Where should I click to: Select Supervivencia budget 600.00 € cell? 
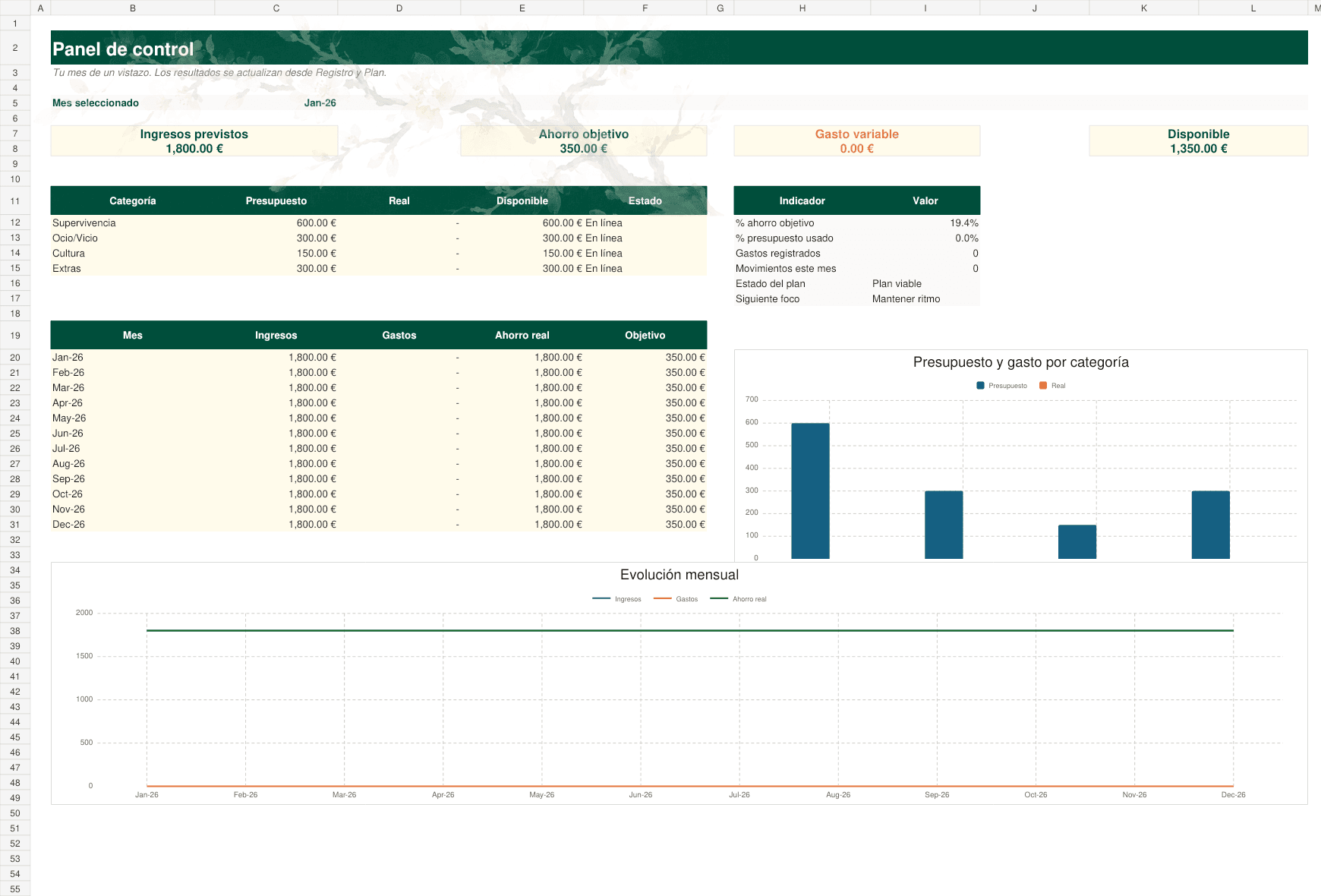coord(276,223)
